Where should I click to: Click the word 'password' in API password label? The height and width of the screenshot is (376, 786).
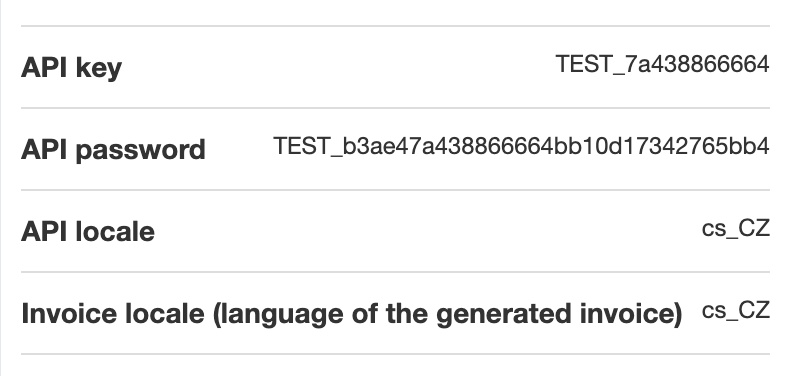tap(140, 150)
